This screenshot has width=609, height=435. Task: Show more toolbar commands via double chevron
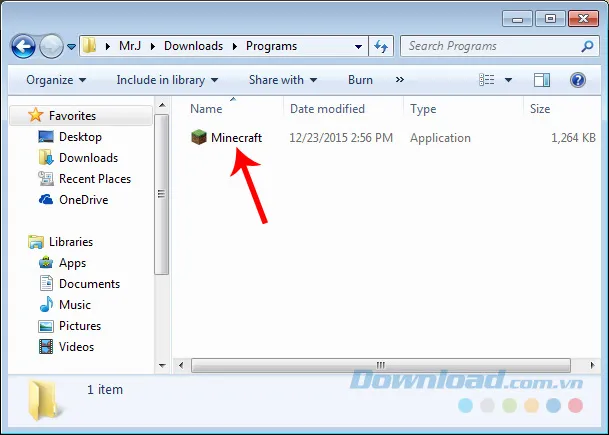400,80
